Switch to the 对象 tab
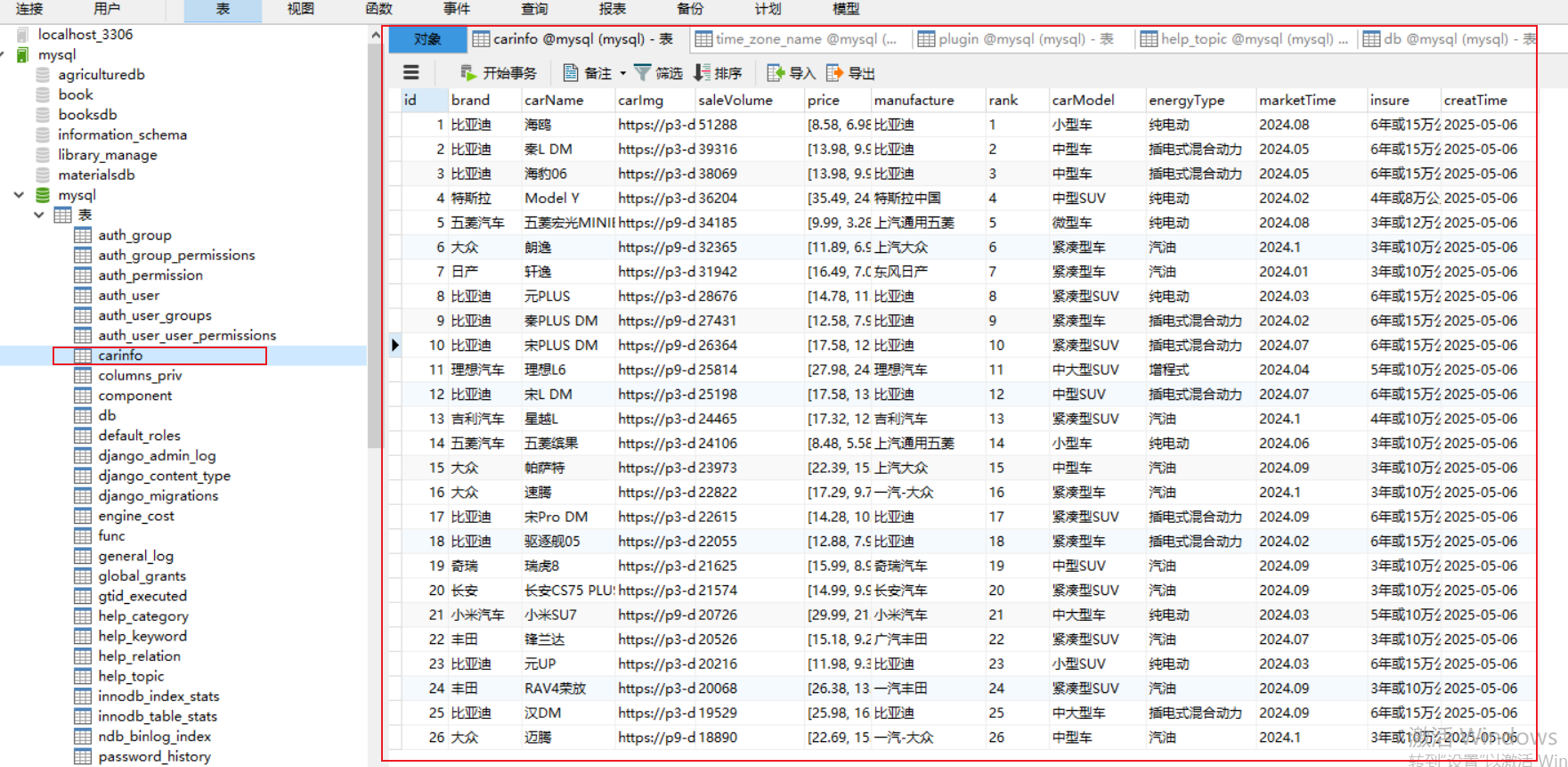 click(x=427, y=39)
